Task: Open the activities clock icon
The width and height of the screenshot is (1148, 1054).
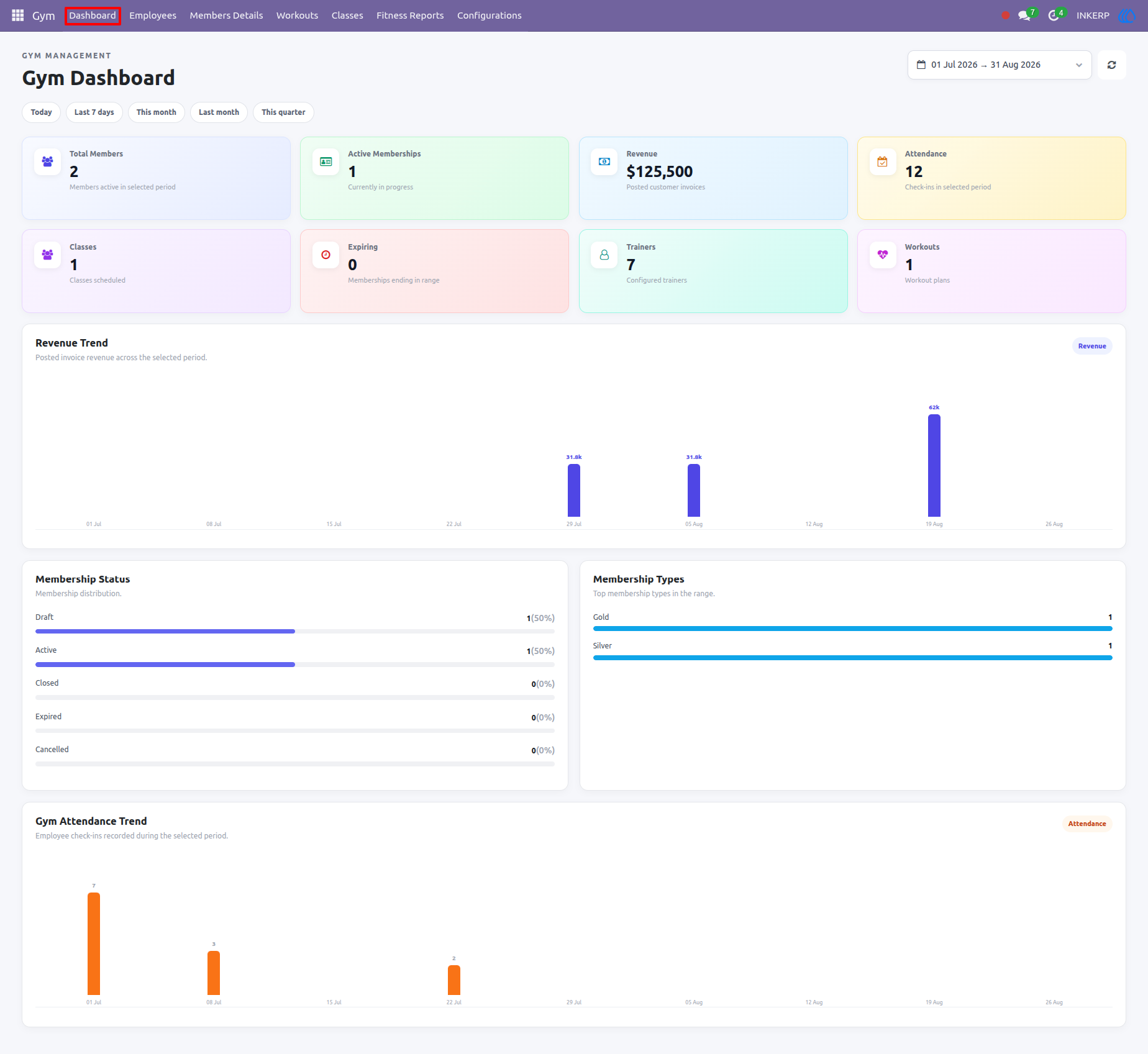Action: [x=1054, y=16]
